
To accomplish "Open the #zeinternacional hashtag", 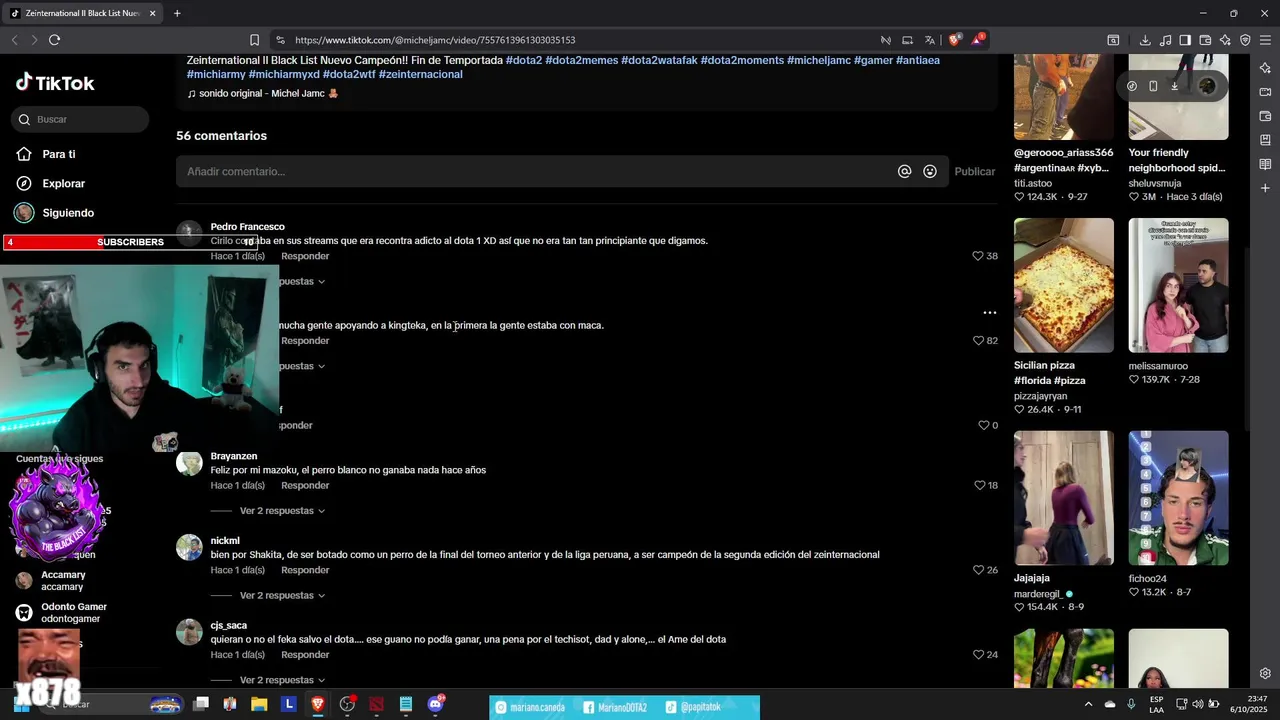I will coord(420,74).
